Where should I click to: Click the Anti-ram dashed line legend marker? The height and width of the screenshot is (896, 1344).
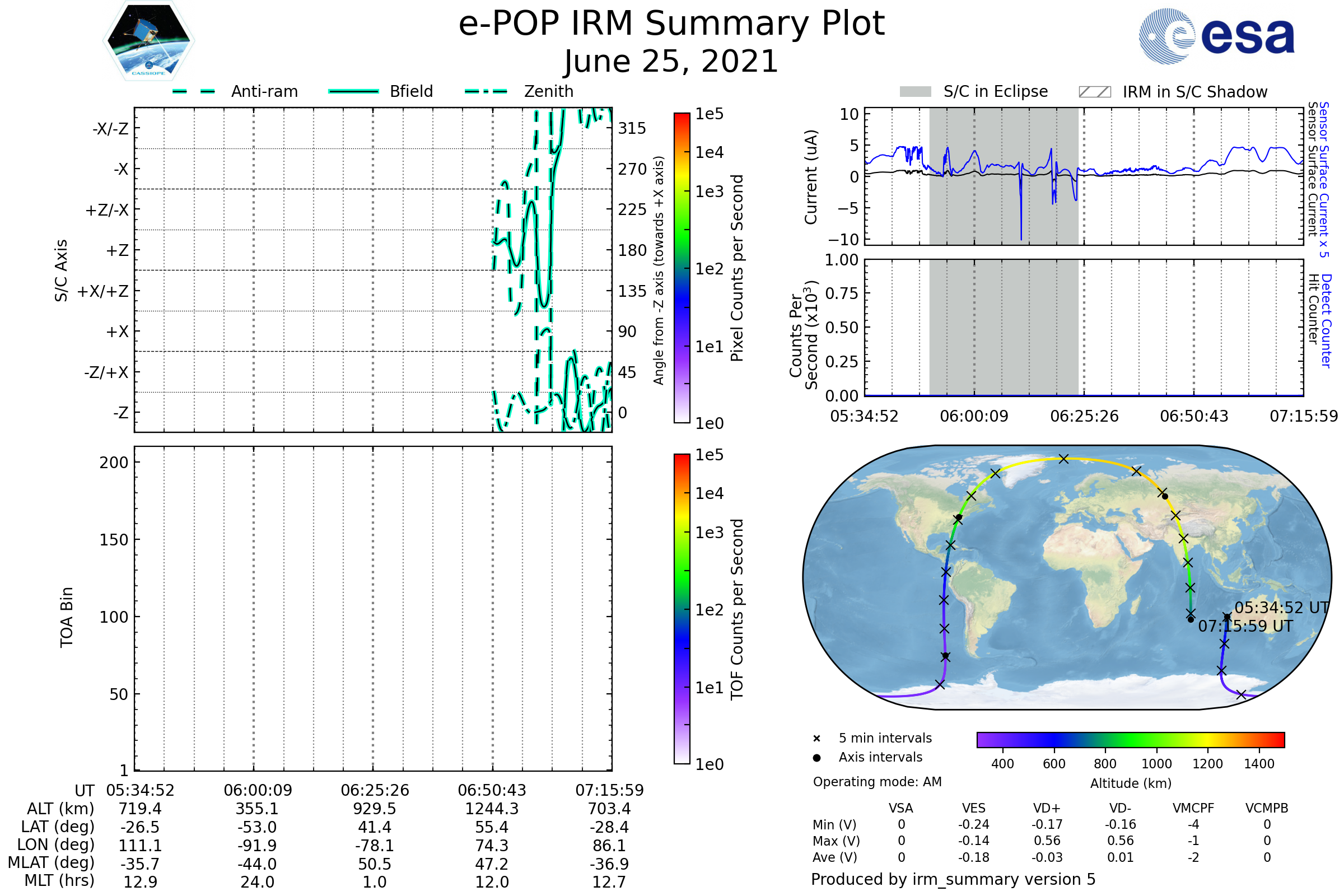[194, 91]
